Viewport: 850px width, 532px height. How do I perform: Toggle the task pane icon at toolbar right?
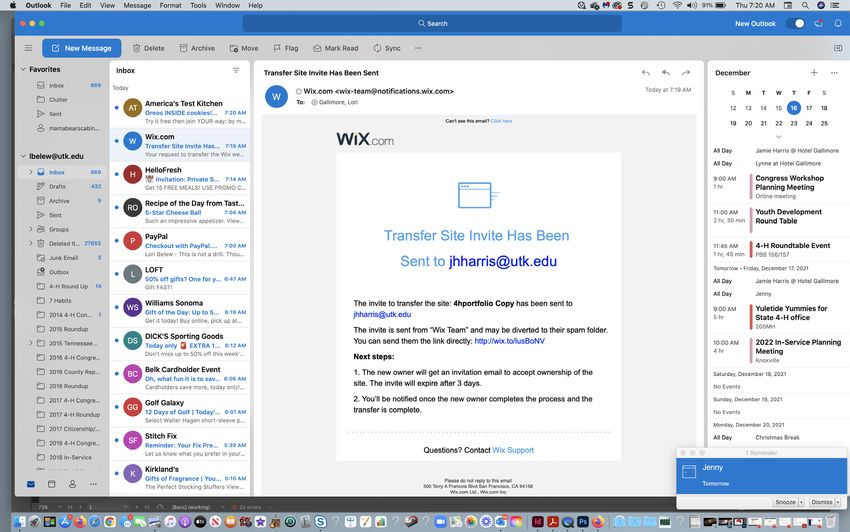coord(838,48)
